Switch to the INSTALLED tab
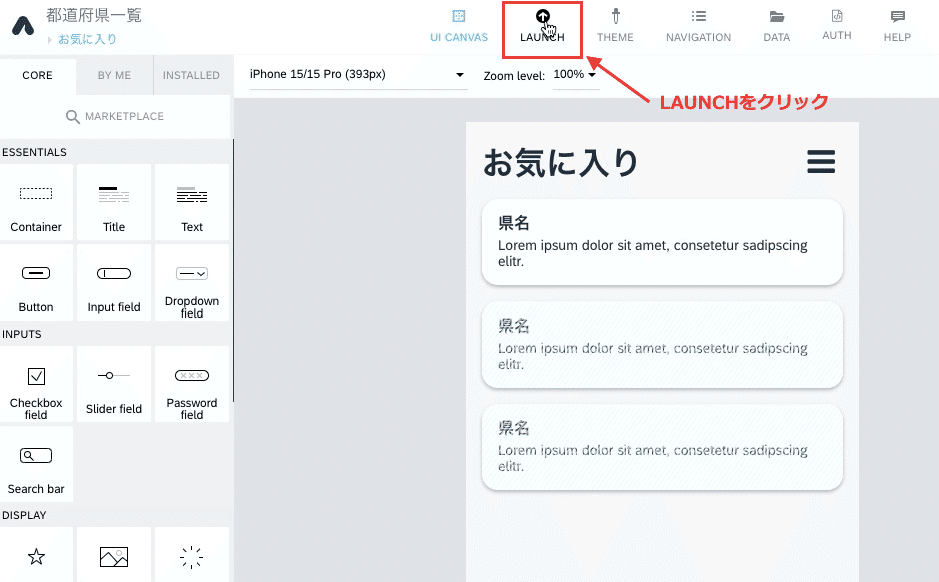This screenshot has width=939, height=582. pyautogui.click(x=192, y=75)
